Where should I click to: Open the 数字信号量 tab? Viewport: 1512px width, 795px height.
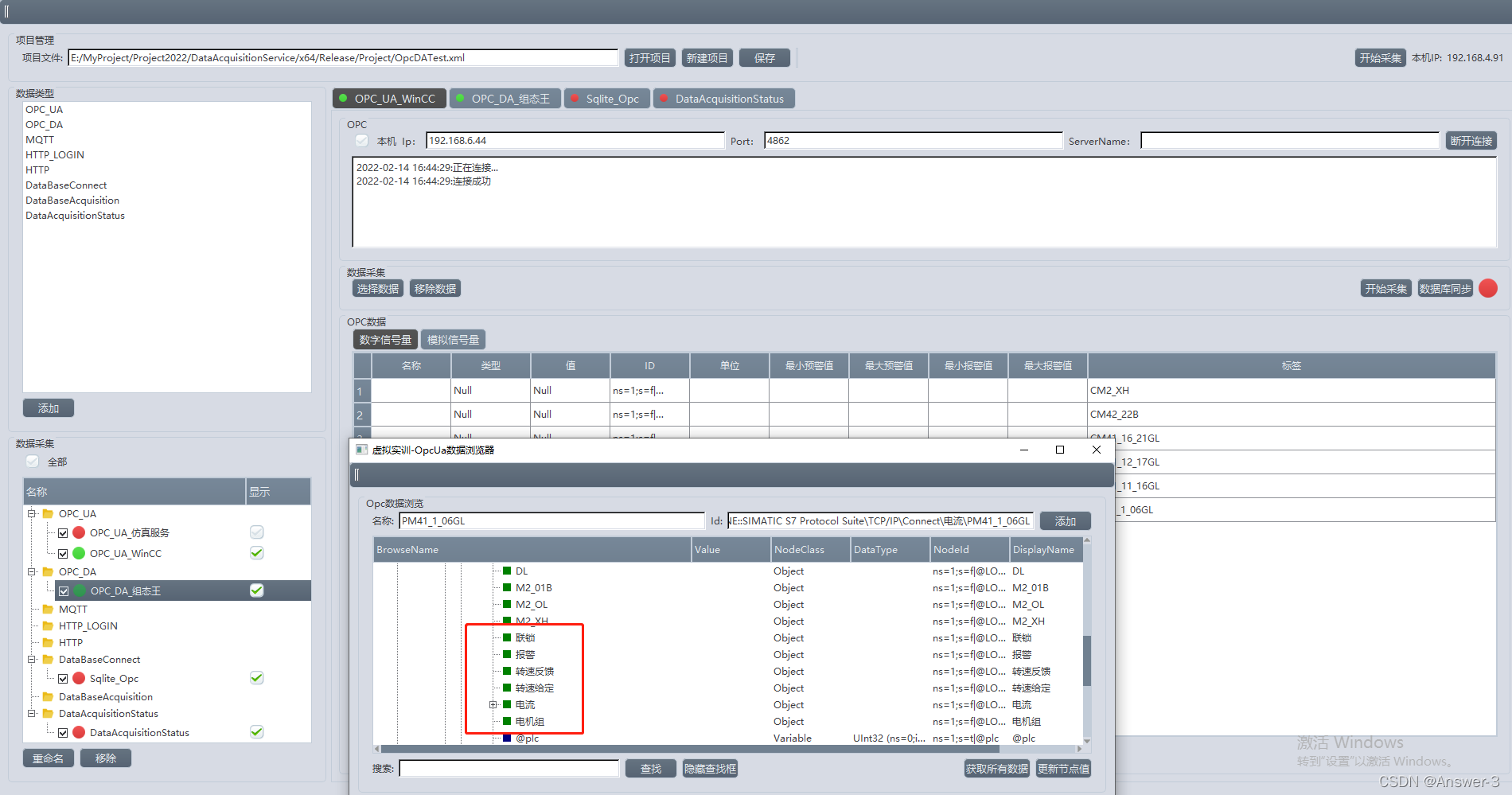click(x=385, y=340)
